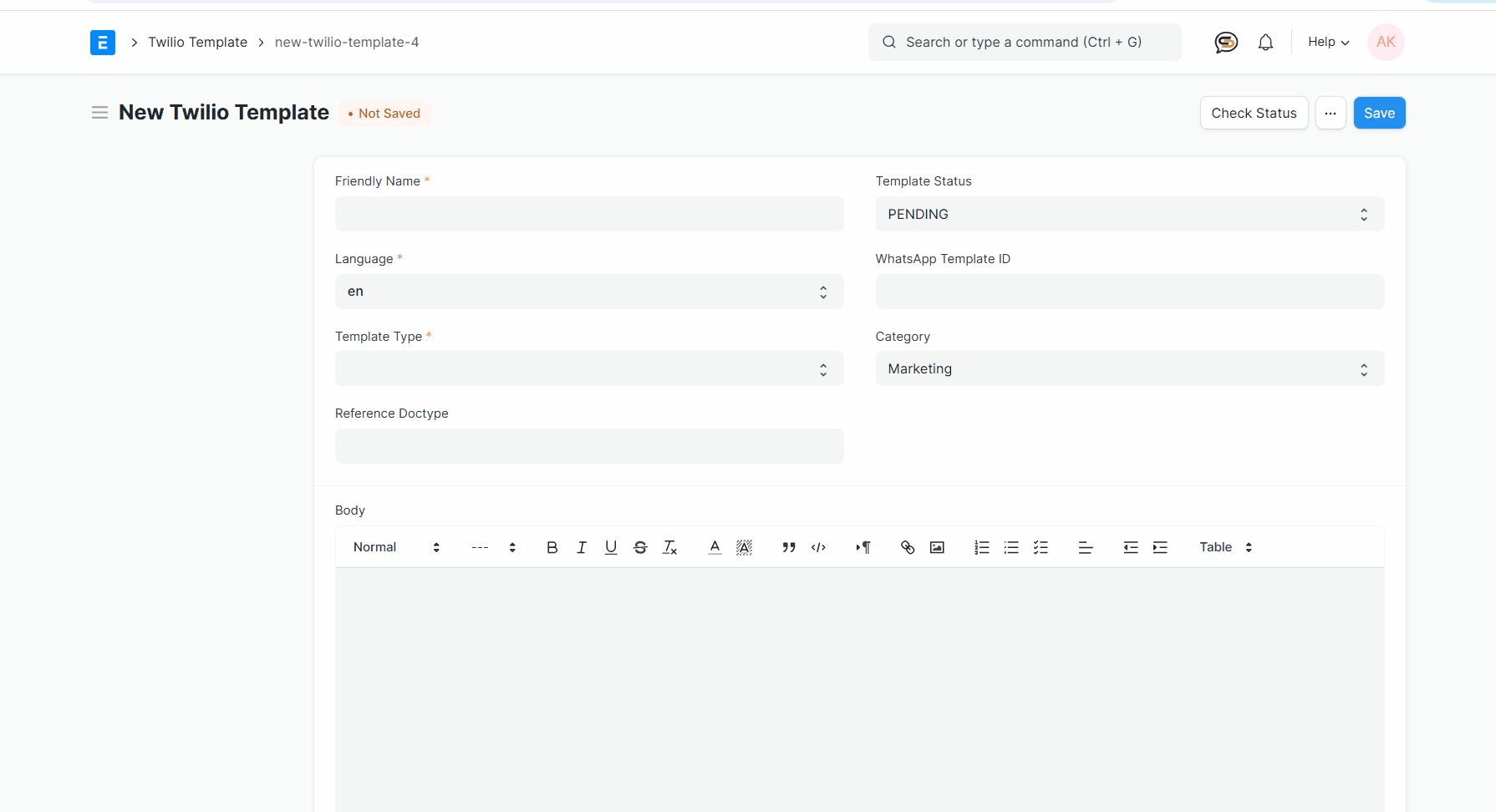Click the Friendly Name input field
This screenshot has height=812, width=1496.
pos(589,214)
